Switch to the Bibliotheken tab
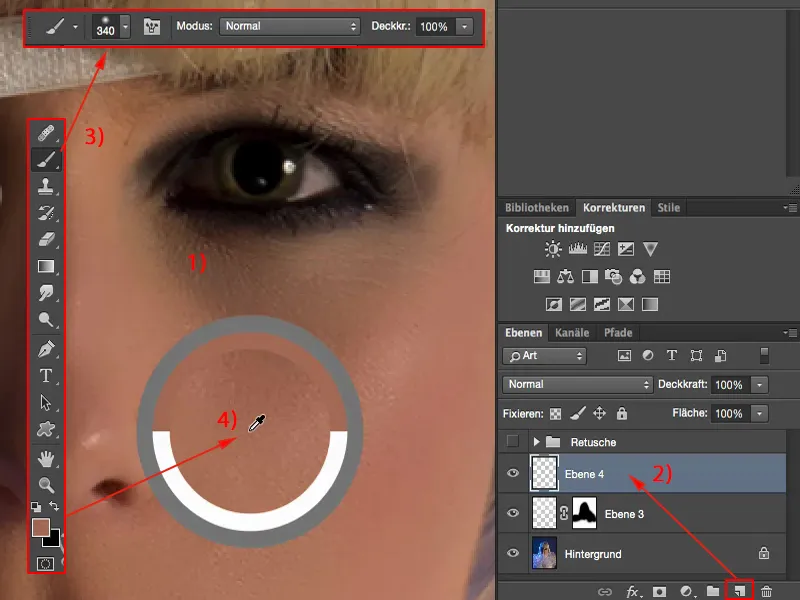Viewport: 800px width, 600px height. (x=537, y=208)
